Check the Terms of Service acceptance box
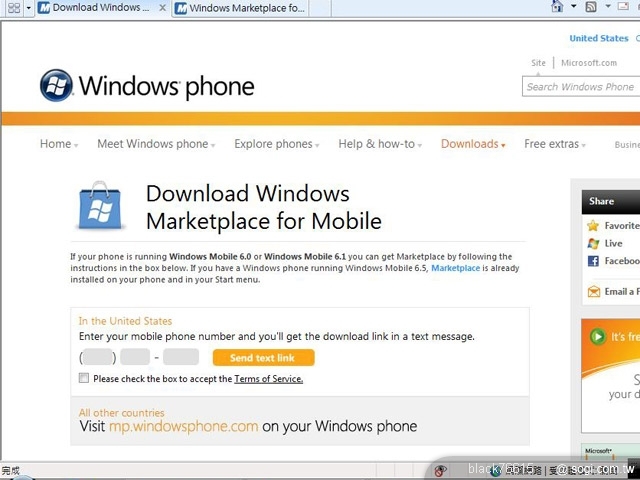This screenshot has height=480, width=640. (84, 379)
